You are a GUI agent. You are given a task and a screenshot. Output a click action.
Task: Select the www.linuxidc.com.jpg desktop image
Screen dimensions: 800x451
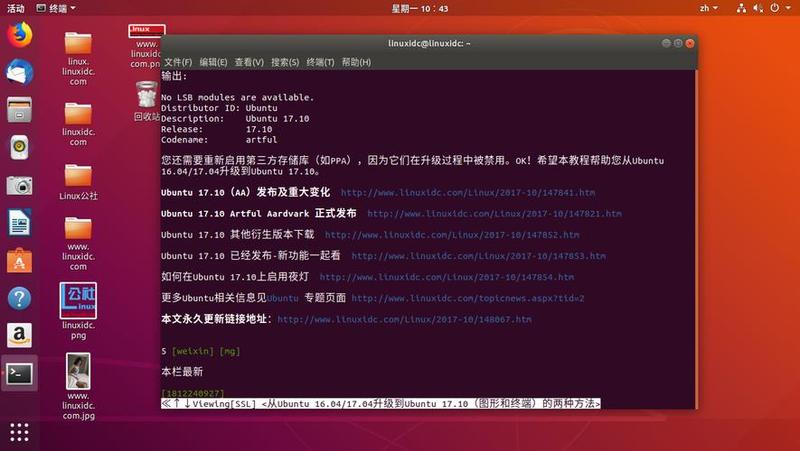(78, 386)
